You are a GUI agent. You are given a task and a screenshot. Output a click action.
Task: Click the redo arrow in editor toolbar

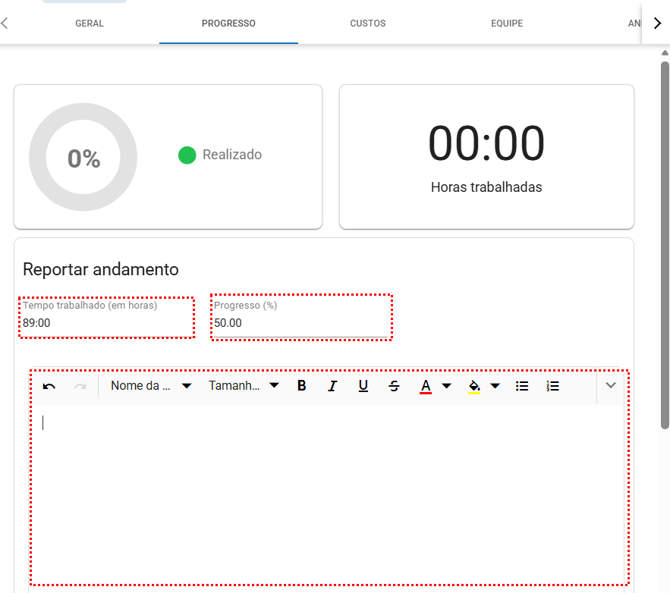(80, 386)
